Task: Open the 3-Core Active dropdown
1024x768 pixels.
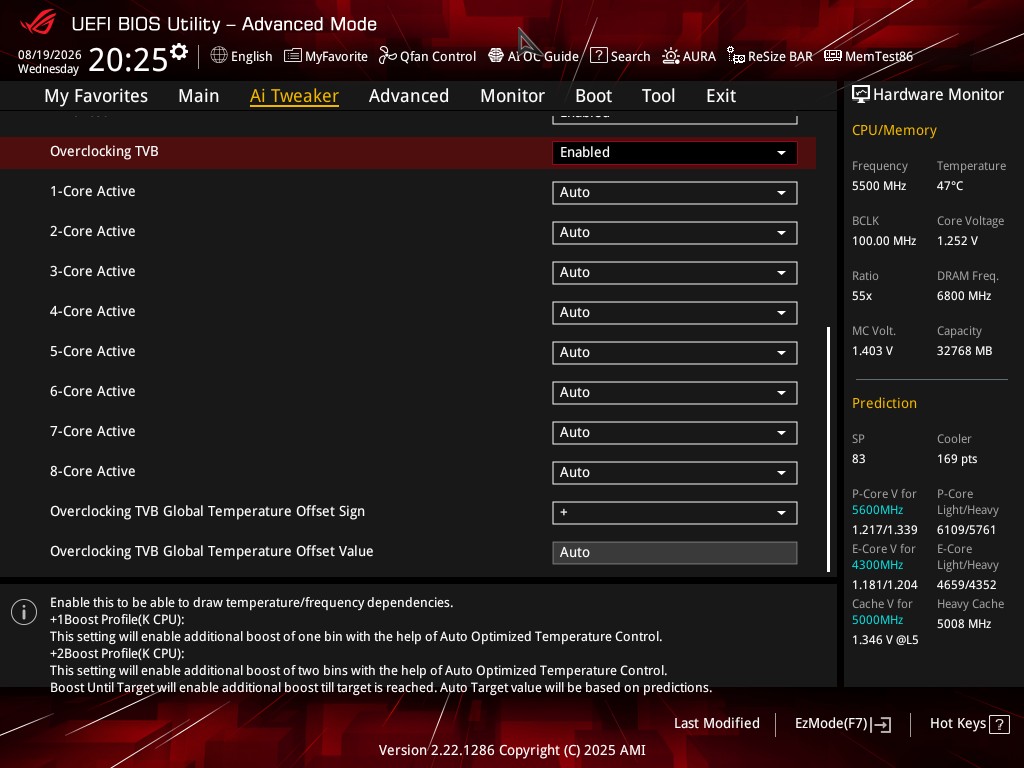Action: (x=675, y=272)
